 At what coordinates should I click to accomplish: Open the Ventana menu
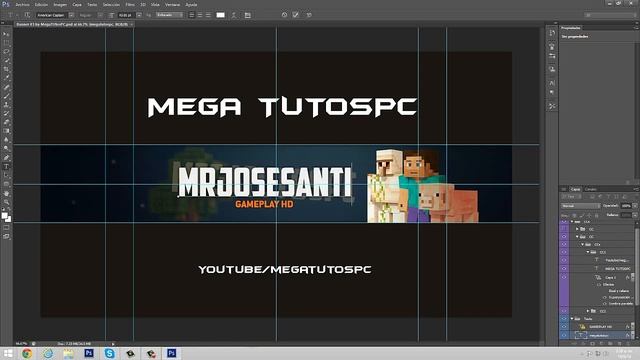172,4
